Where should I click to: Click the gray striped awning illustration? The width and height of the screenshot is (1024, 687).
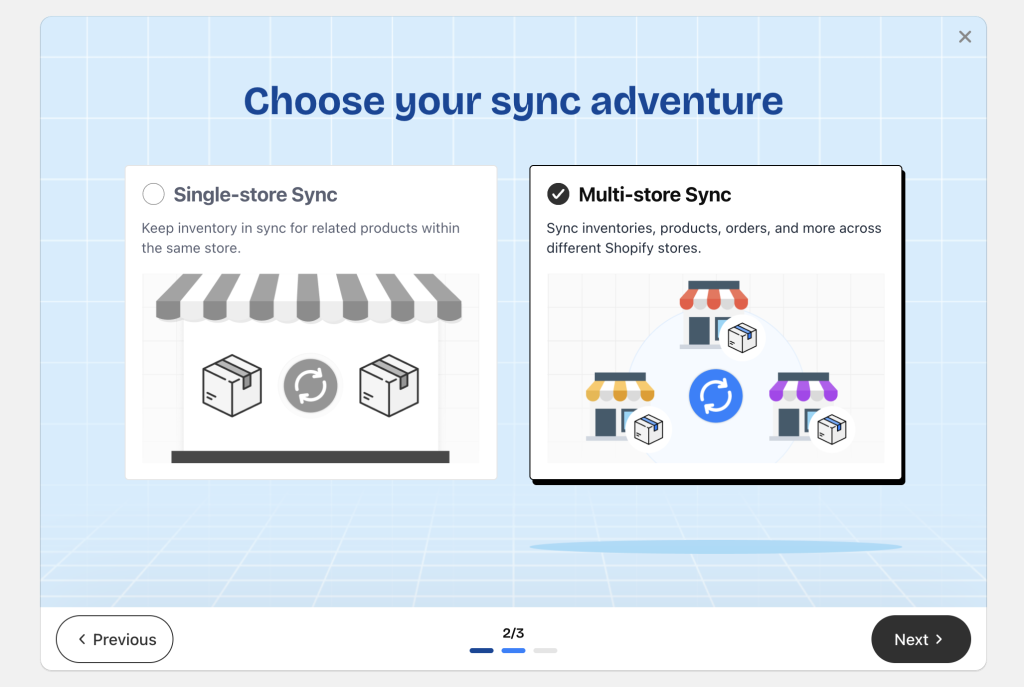[x=309, y=297]
